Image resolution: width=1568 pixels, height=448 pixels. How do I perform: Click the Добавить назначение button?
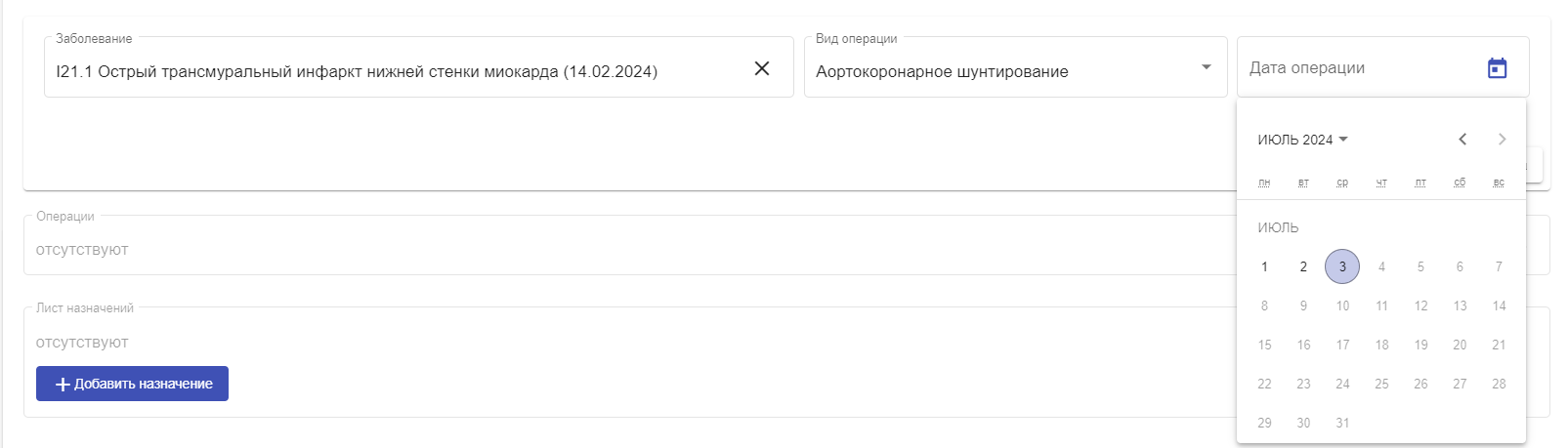coord(132,384)
